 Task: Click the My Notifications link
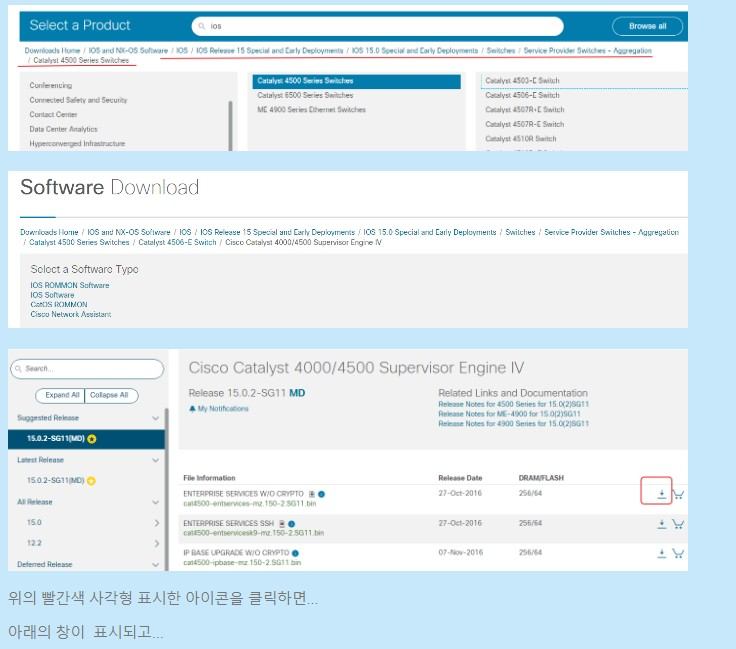[223, 409]
